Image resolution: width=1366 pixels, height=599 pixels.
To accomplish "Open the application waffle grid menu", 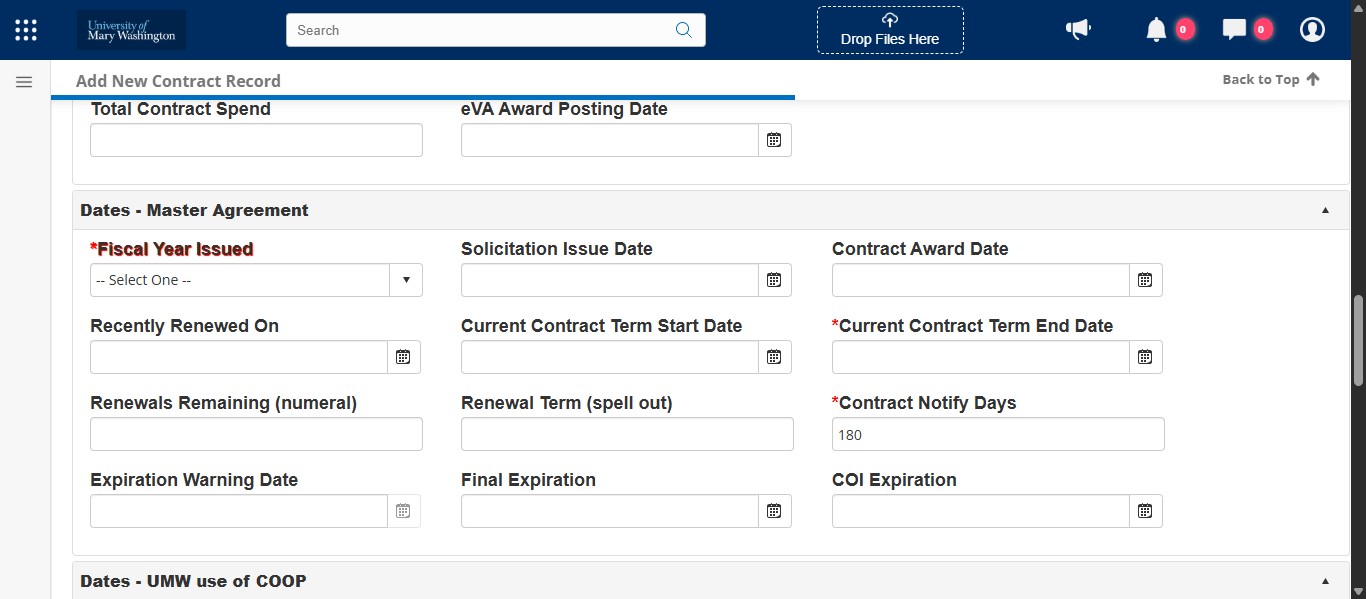I will [25, 29].
